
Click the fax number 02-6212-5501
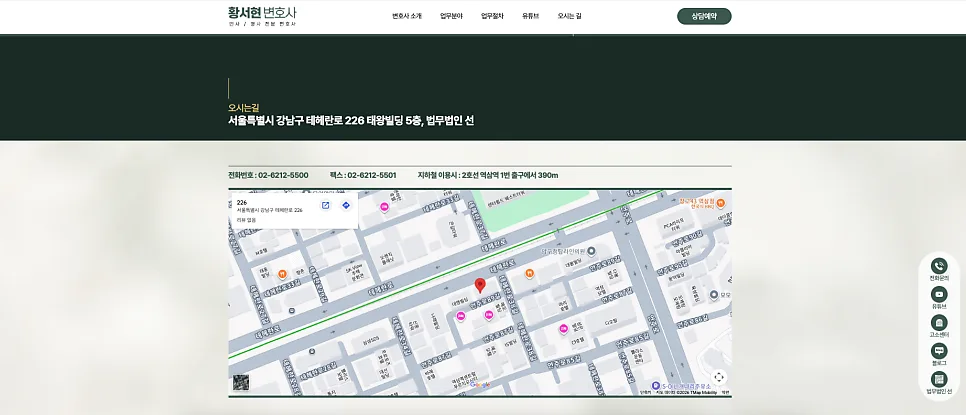(x=371, y=175)
